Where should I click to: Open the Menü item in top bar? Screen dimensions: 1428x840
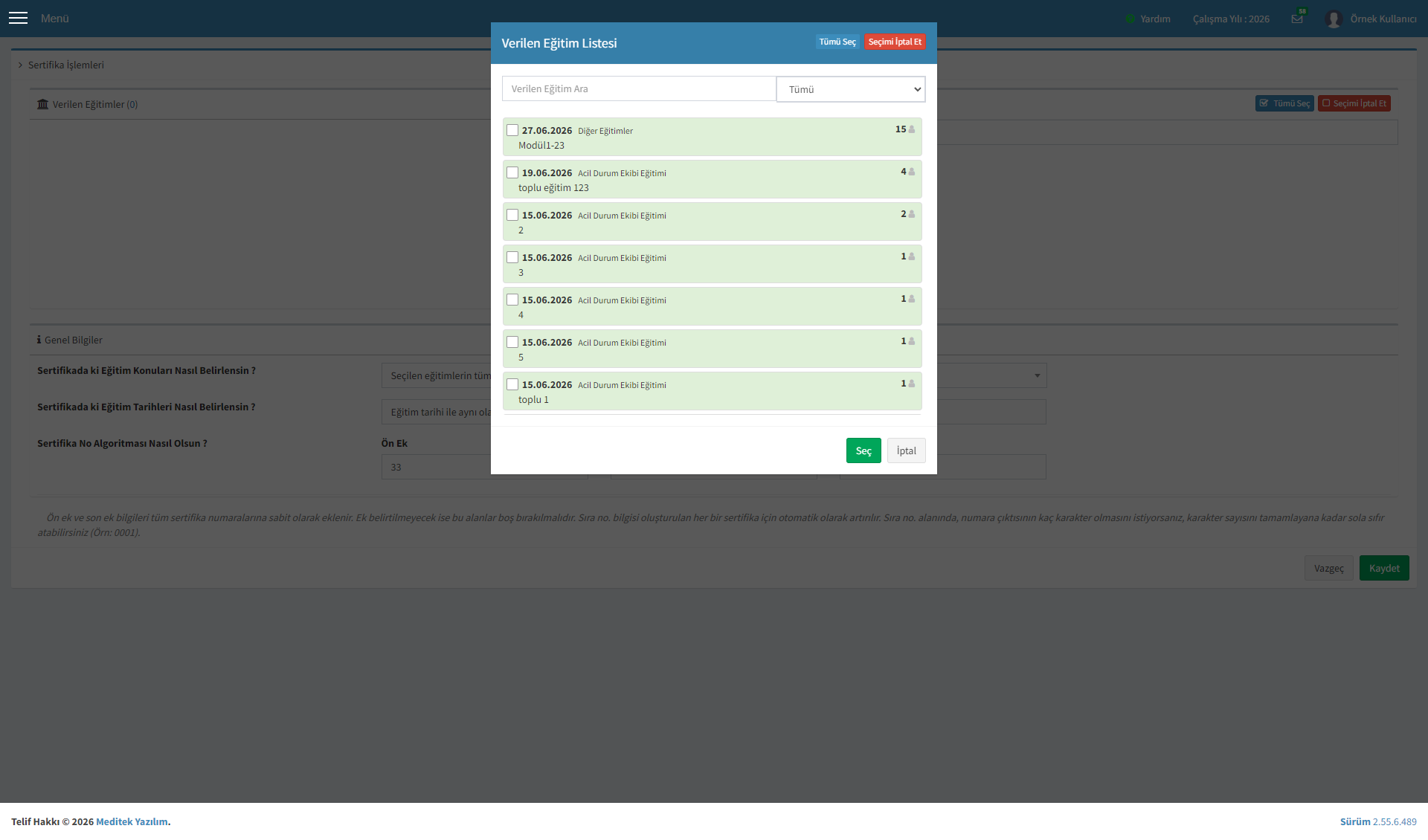pyautogui.click(x=55, y=19)
